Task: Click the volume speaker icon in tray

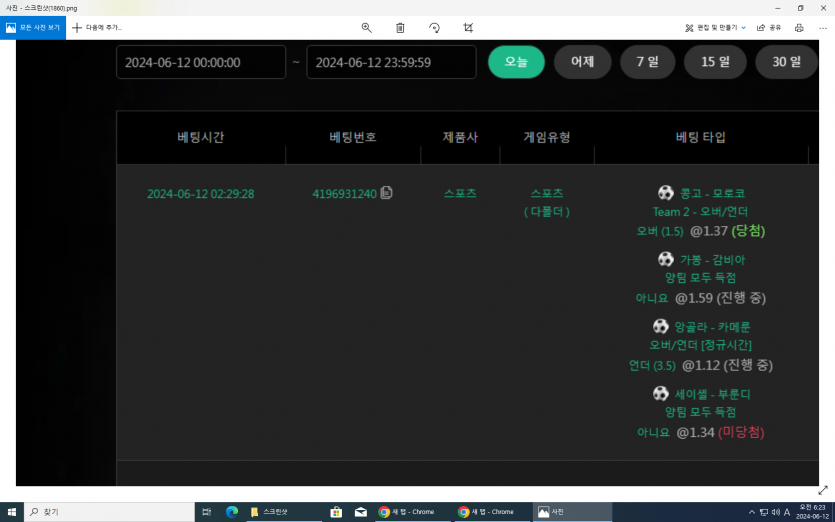Action: (775, 512)
